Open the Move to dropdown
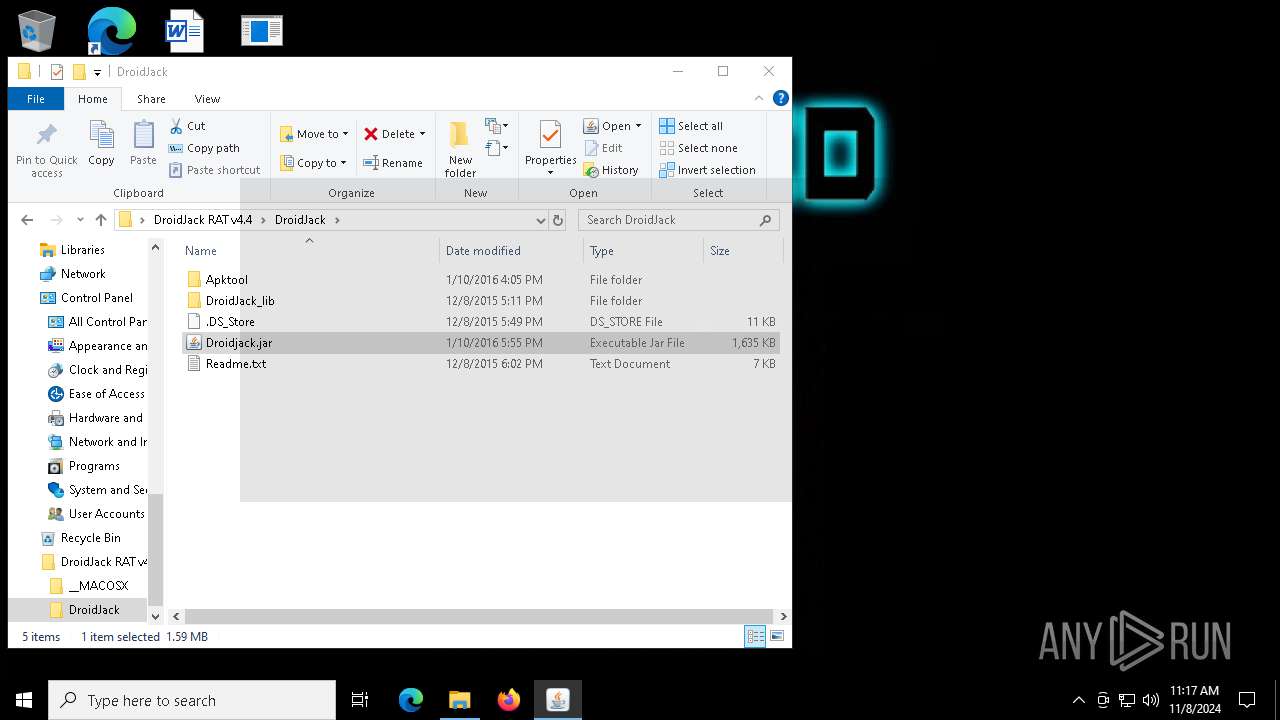Screen dimensions: 1280x720 tap(314, 134)
